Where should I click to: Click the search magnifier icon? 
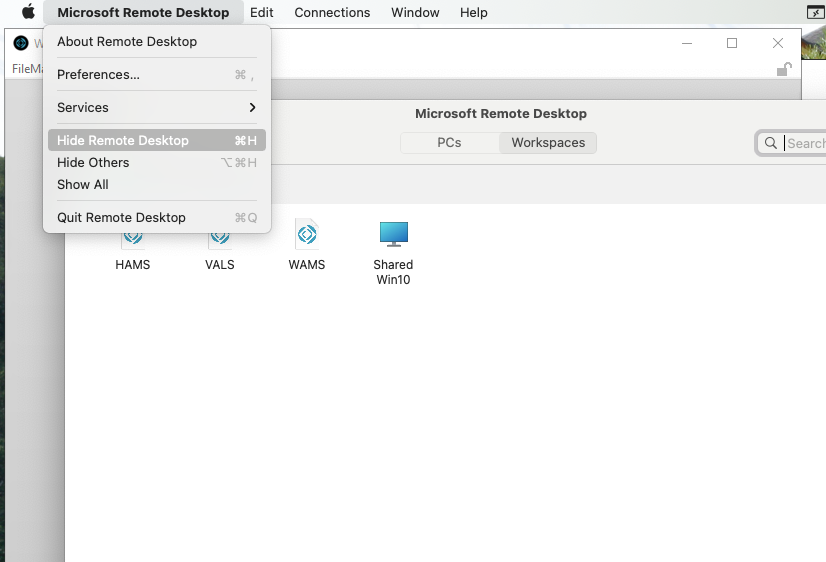tap(770, 143)
